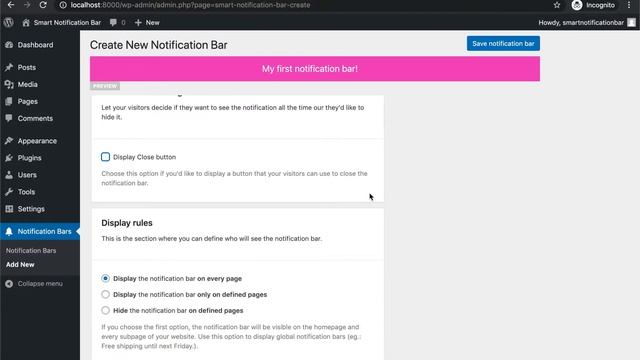Click the pink notification bar preview
The height and width of the screenshot is (360, 640).
click(315, 69)
